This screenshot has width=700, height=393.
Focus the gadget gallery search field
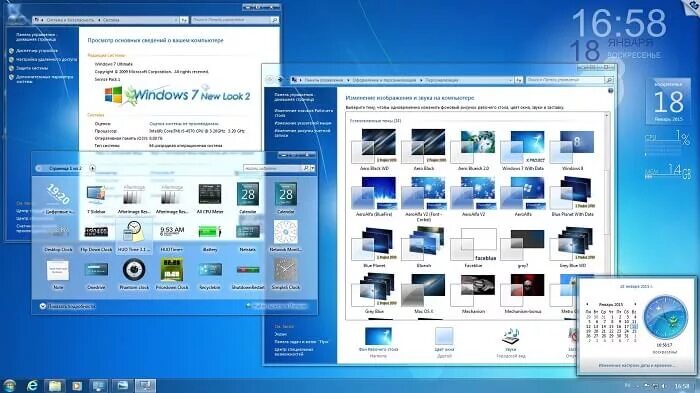(x=273, y=168)
